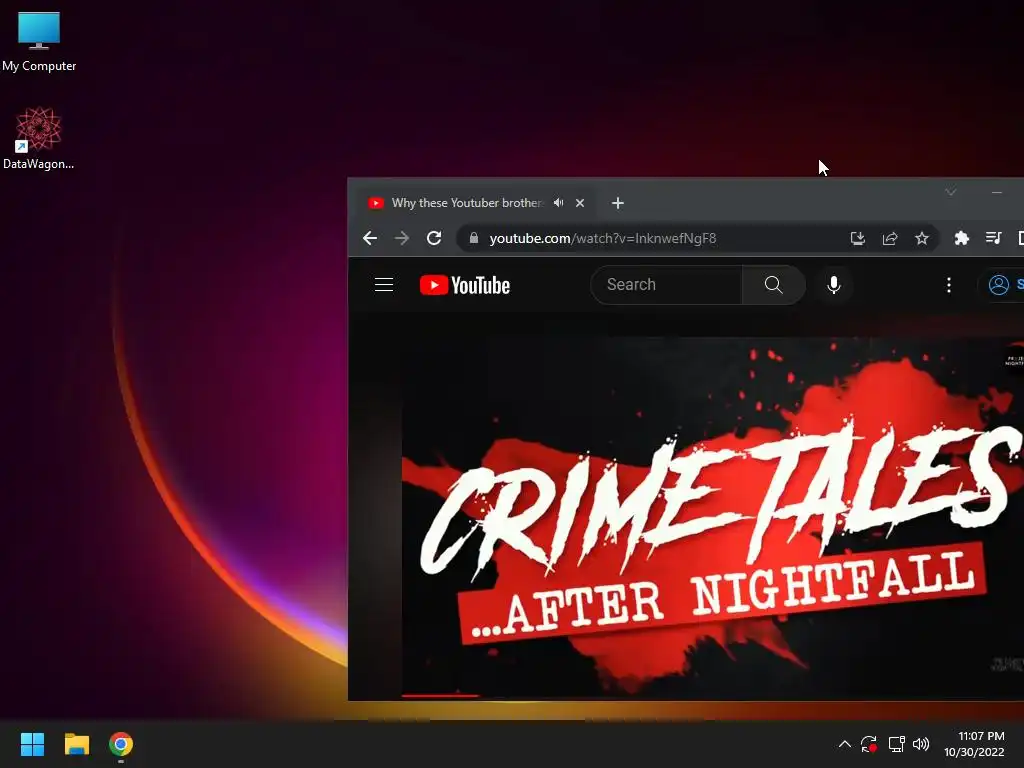Bookmark this tab with the star

pos(921,238)
